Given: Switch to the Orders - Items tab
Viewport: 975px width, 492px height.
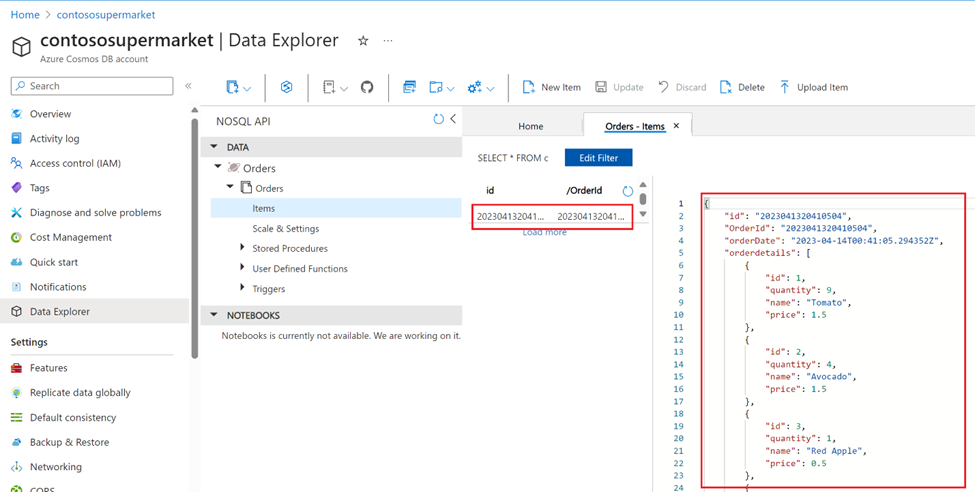Looking at the screenshot, I should [635, 126].
